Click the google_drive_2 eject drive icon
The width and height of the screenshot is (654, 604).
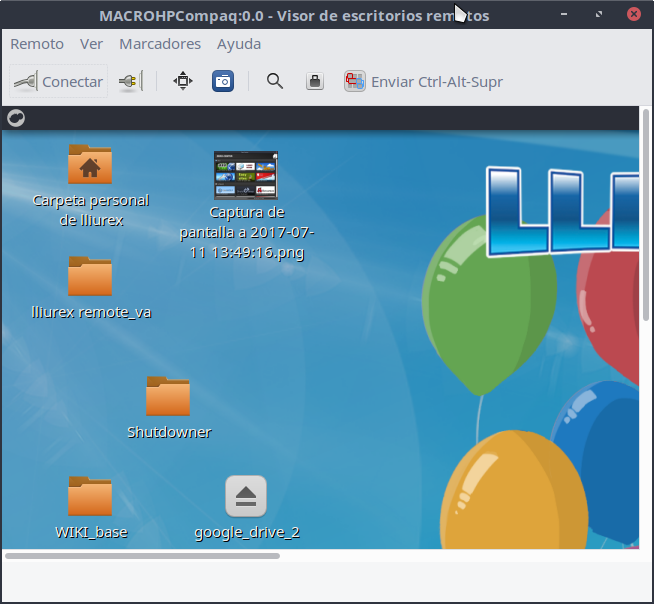(246, 497)
